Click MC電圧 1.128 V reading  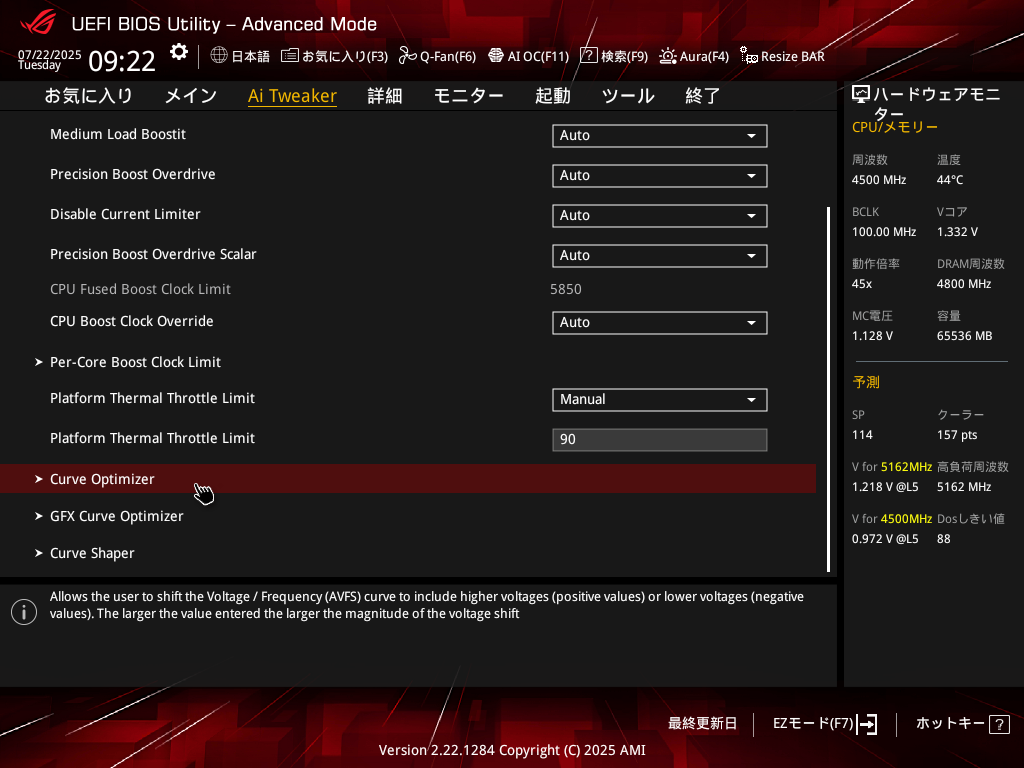(872, 336)
